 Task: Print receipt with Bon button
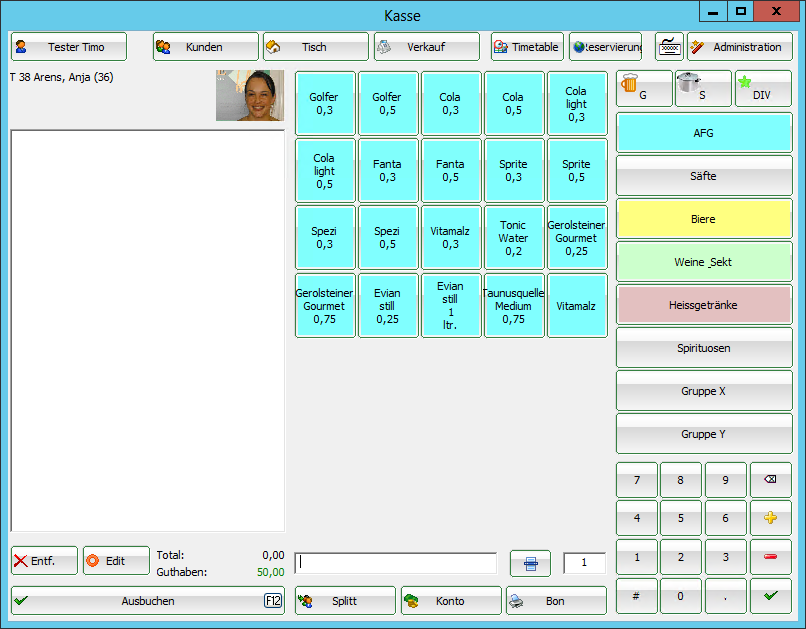(x=556, y=601)
